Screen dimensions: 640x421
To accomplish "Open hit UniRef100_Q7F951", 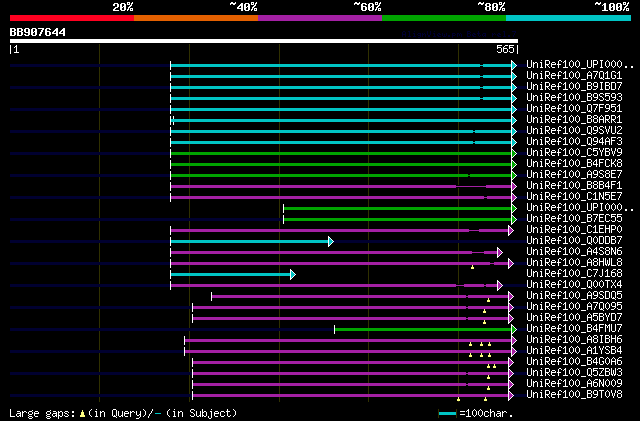I will tap(574, 109).
